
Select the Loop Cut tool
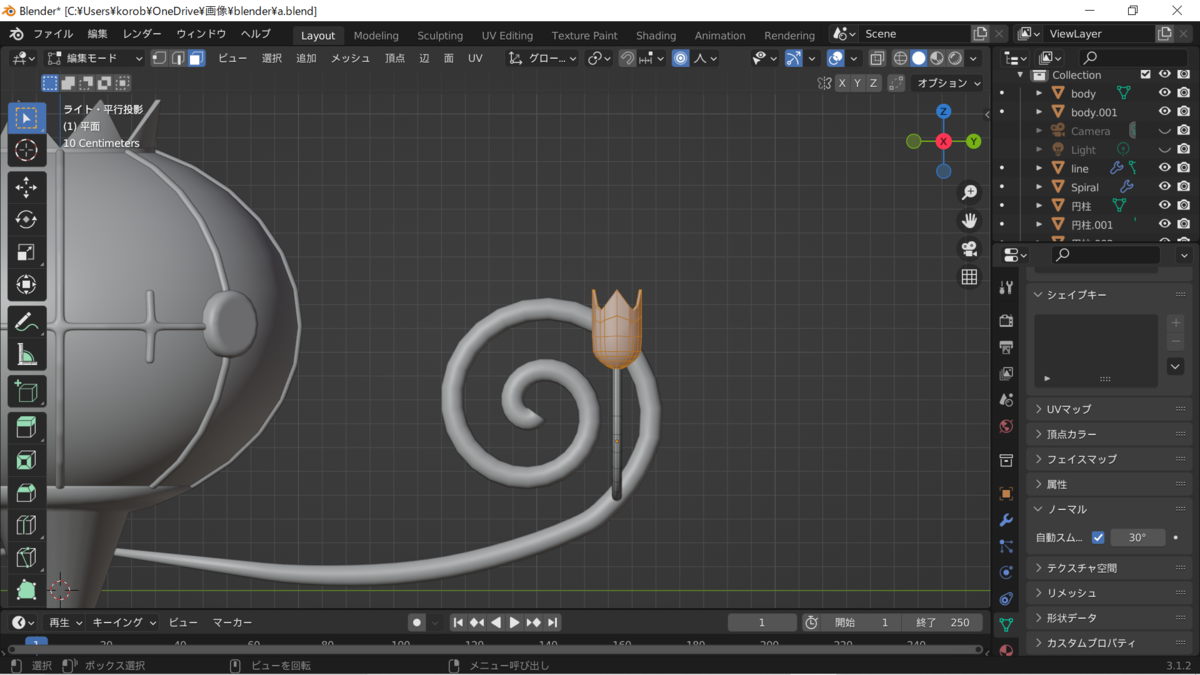(x=27, y=525)
